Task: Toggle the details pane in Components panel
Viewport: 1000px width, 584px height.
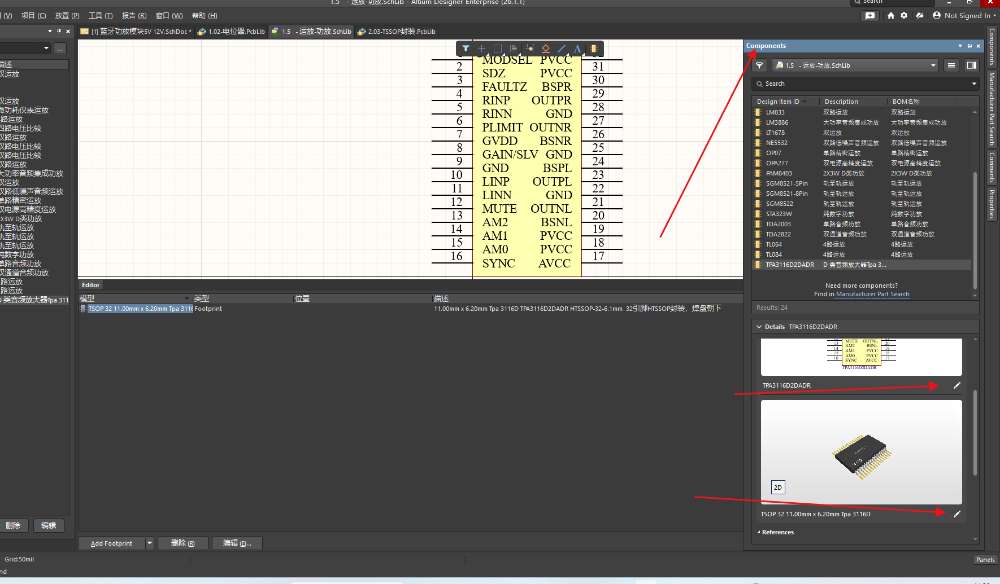Action: point(971,65)
